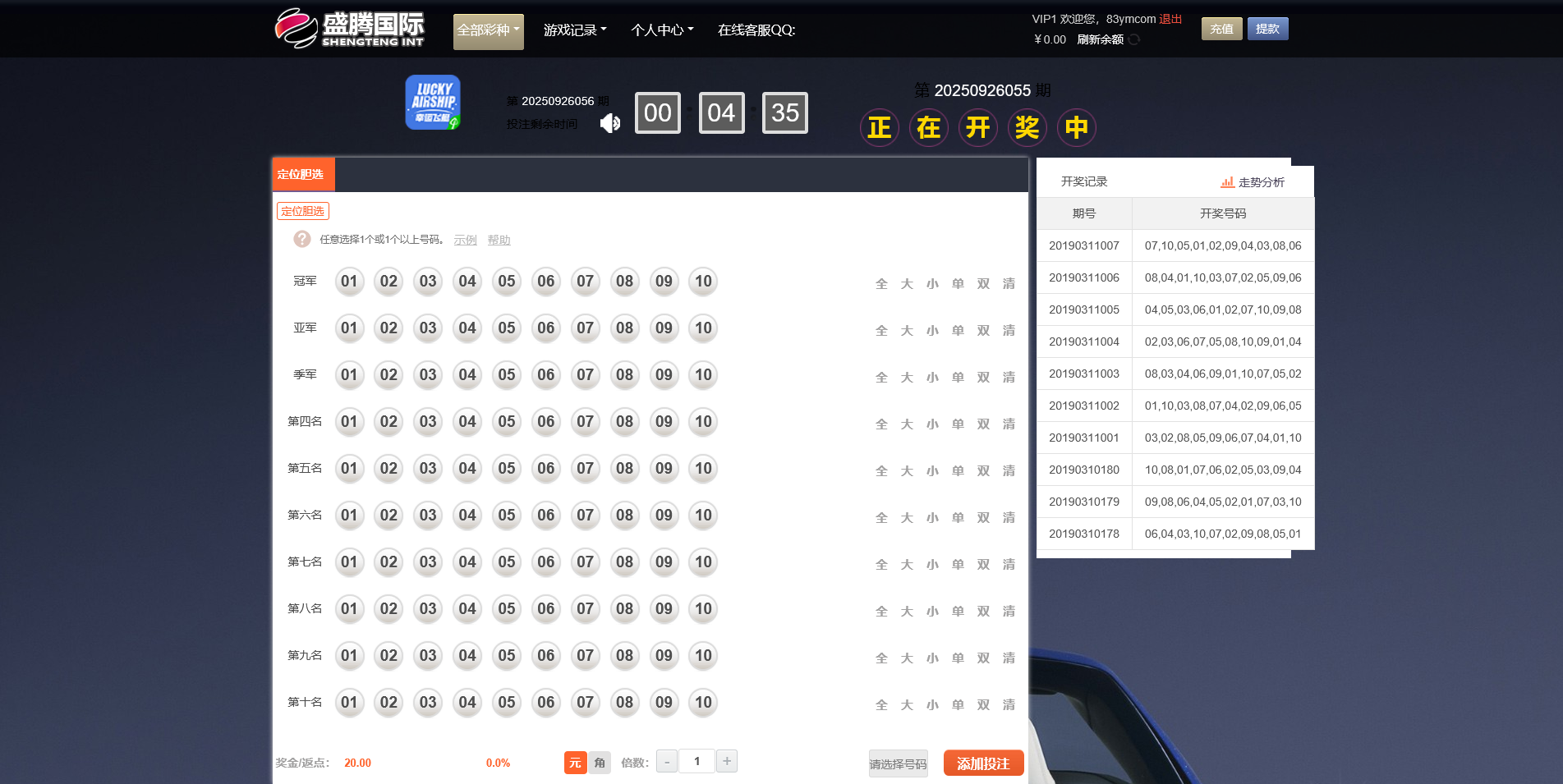
Task: Select ball 03 in the 第四名 row
Action: (428, 422)
